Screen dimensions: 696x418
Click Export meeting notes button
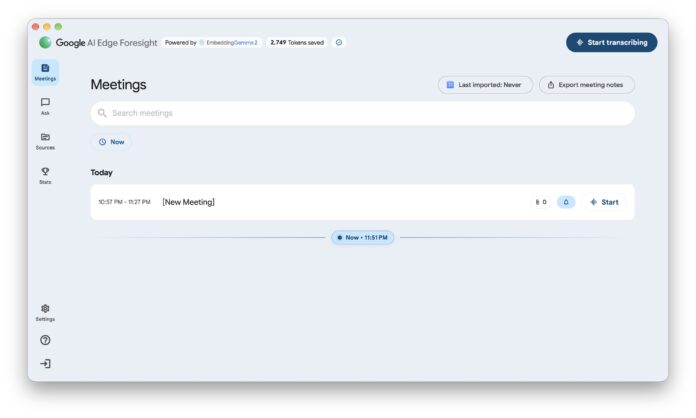click(x=586, y=85)
